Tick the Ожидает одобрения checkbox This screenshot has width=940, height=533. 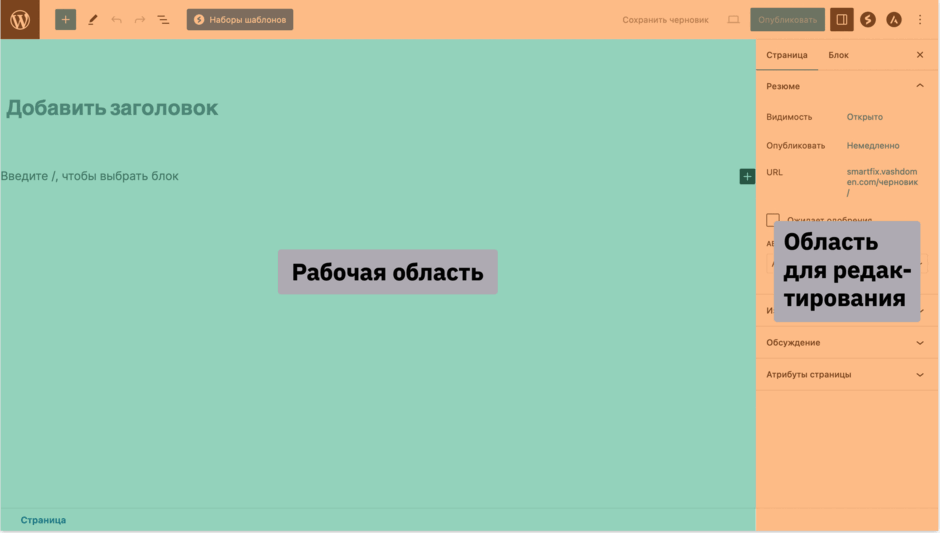pos(773,219)
